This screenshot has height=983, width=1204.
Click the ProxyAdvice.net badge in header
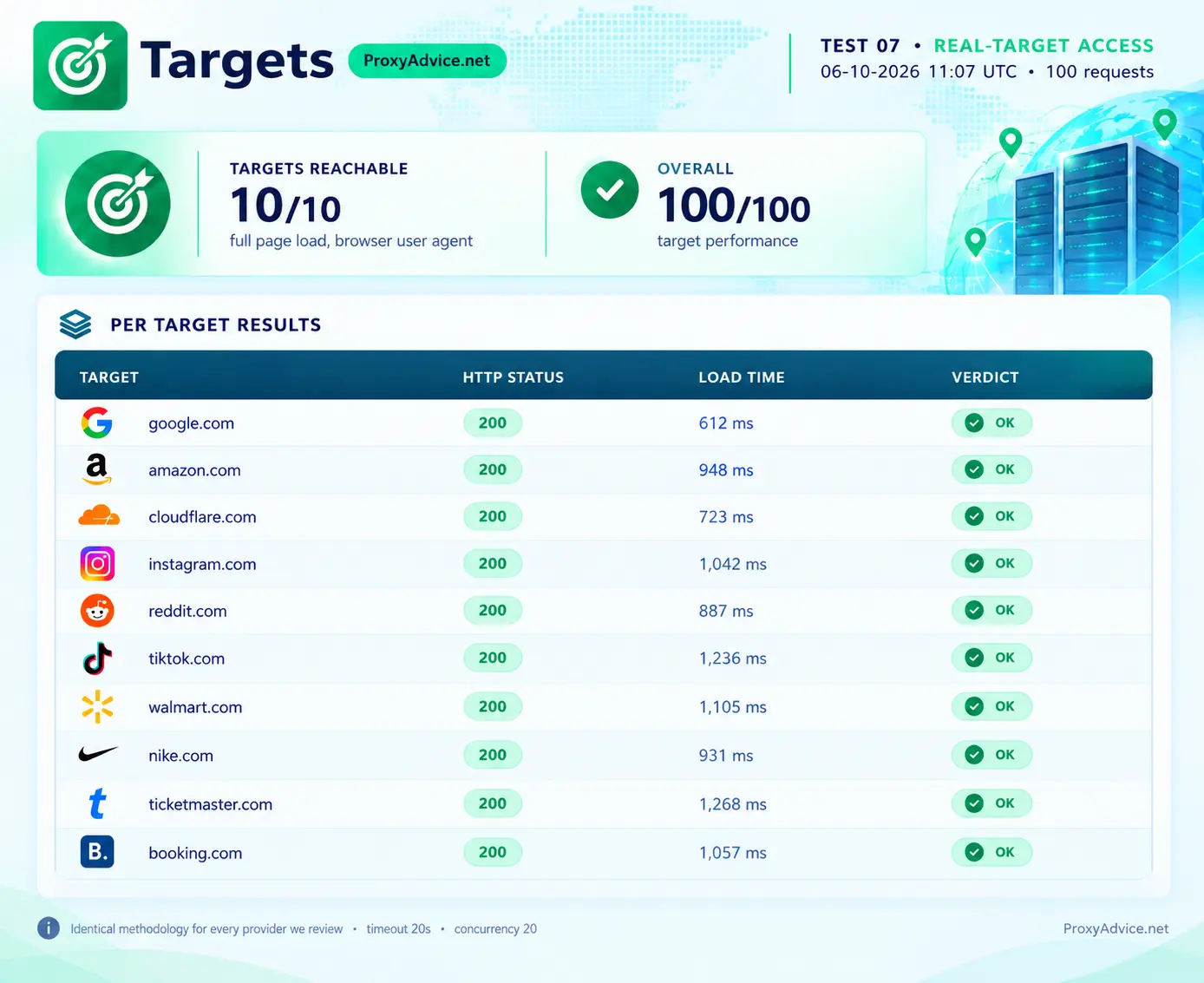point(427,61)
